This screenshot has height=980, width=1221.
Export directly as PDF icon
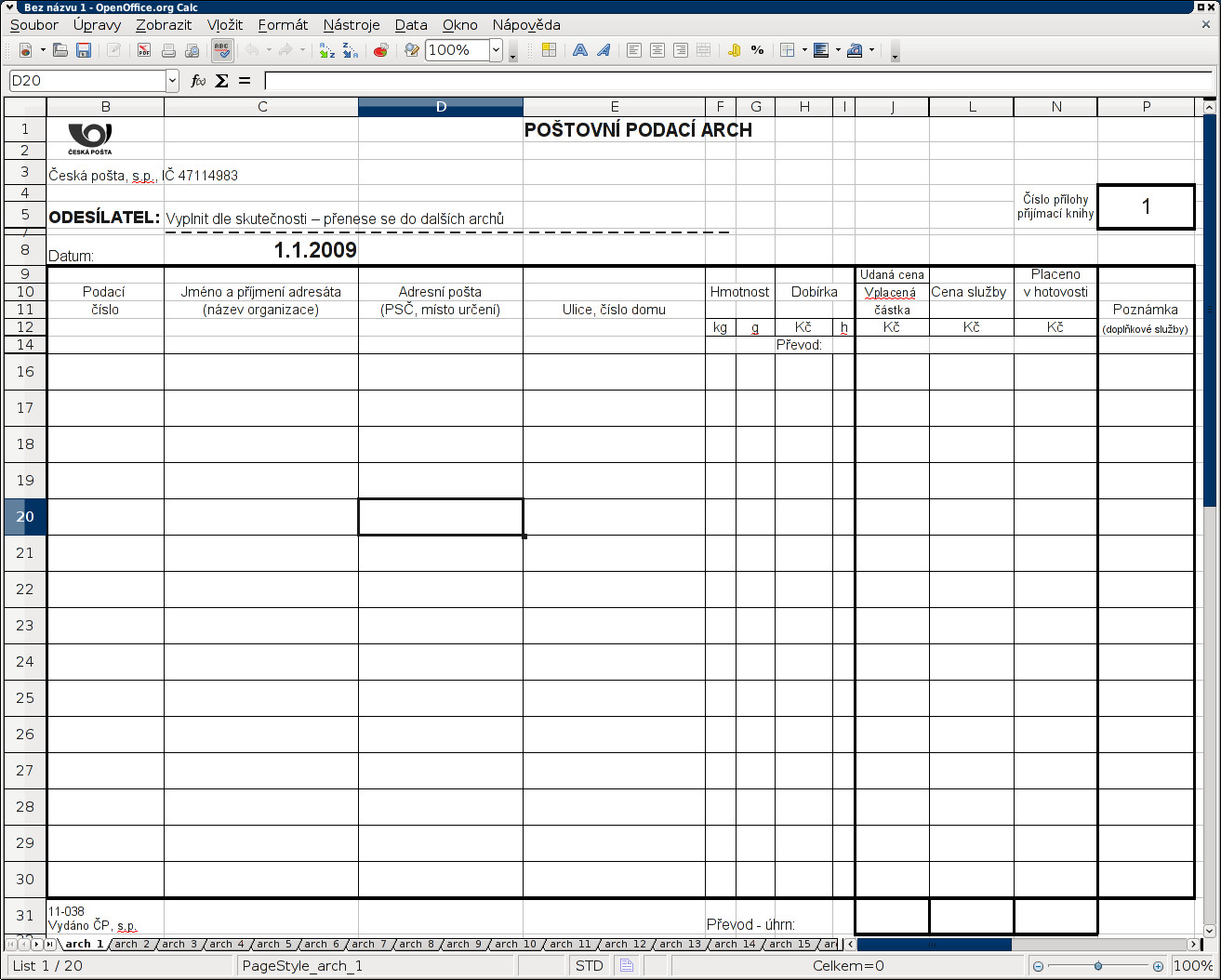pyautogui.click(x=144, y=50)
